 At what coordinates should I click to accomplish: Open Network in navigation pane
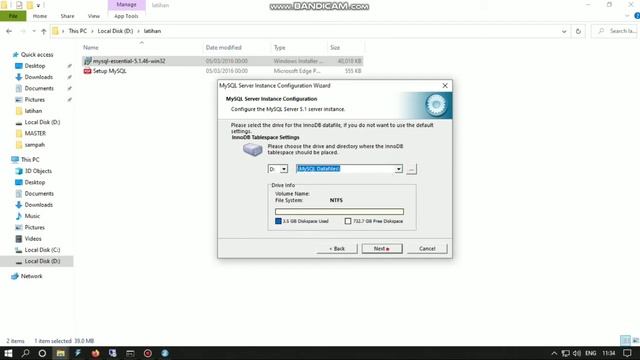tap(31, 276)
